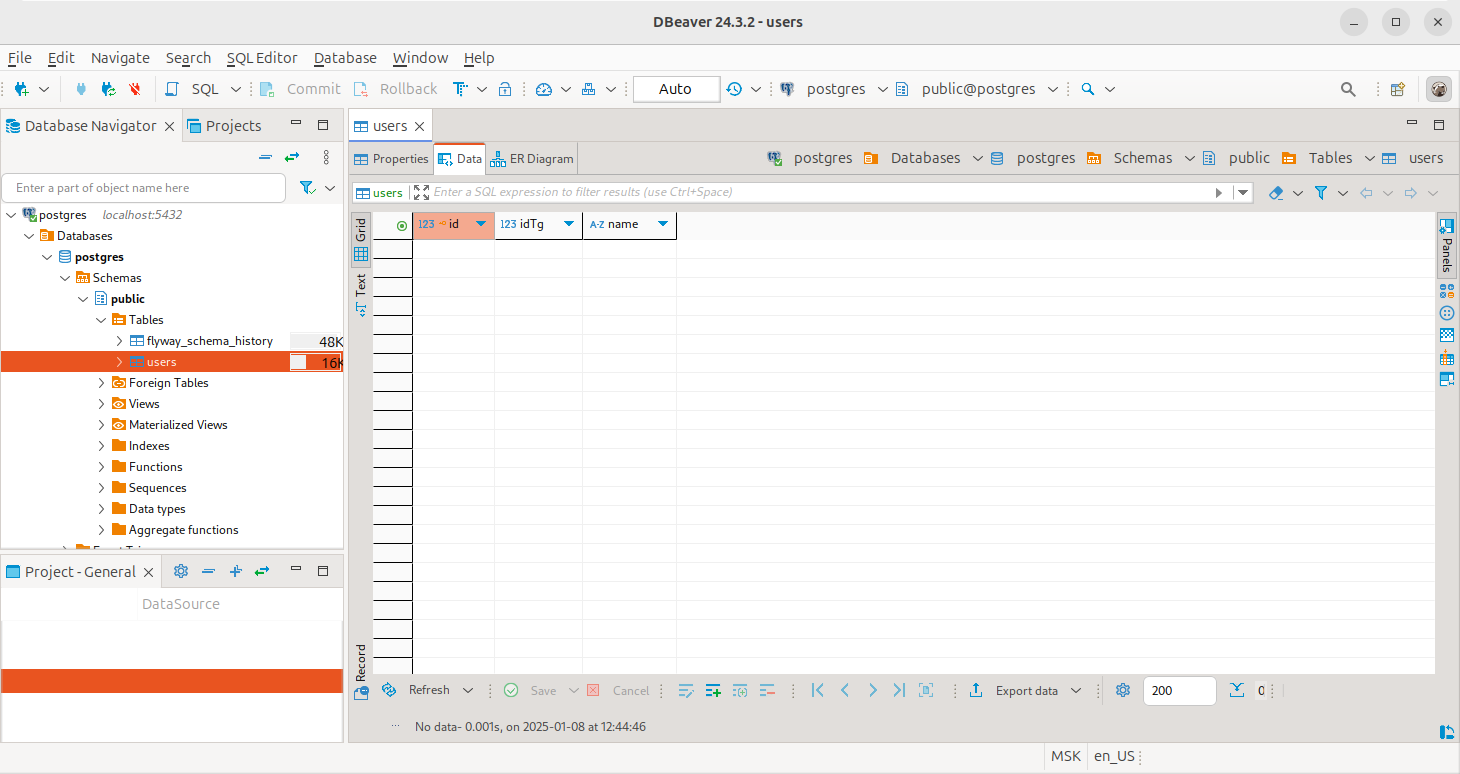Switch to the ER Diagram tab

point(532,159)
